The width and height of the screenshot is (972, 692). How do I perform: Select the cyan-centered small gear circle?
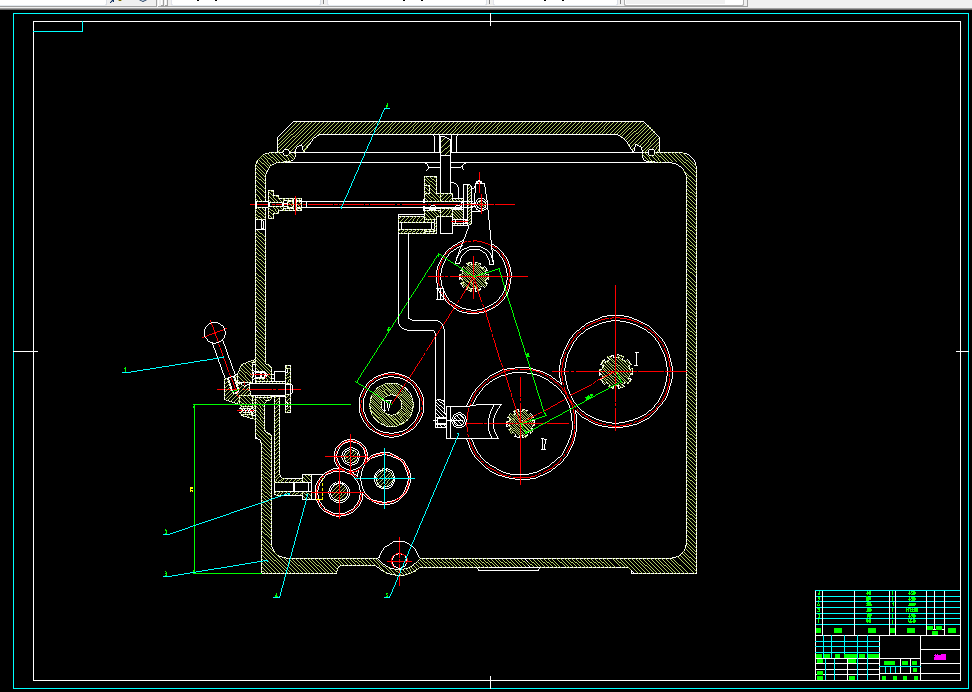pos(385,478)
